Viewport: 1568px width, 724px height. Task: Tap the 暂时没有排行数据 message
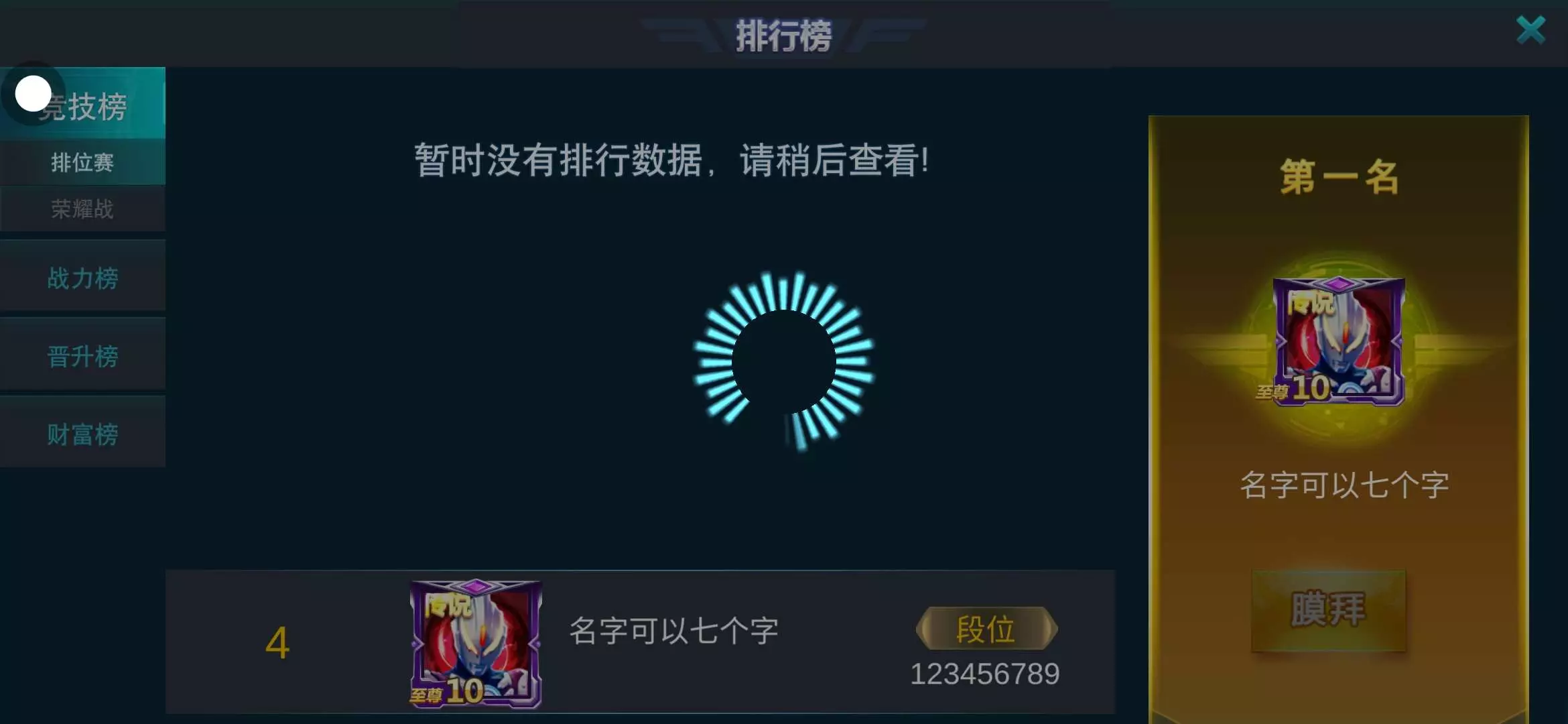[x=671, y=161]
